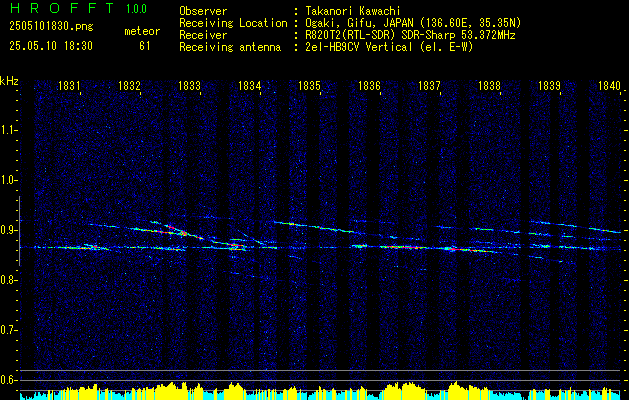Click the meteor label
The image size is (629, 400).
coord(142,31)
